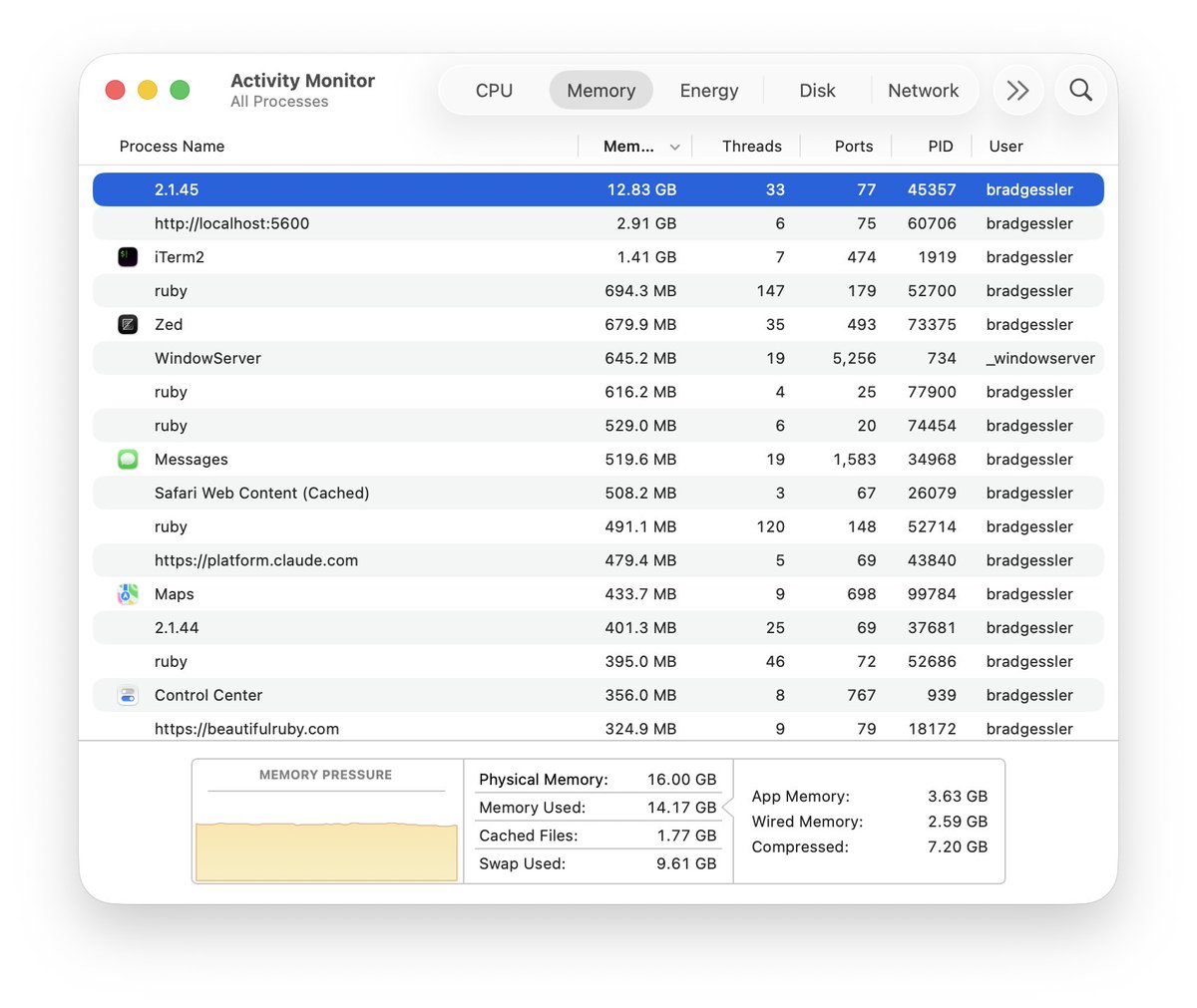Image resolution: width=1197 pixels, height=1008 pixels.
Task: Select the 2.1.44 process row
Action: coord(598,628)
